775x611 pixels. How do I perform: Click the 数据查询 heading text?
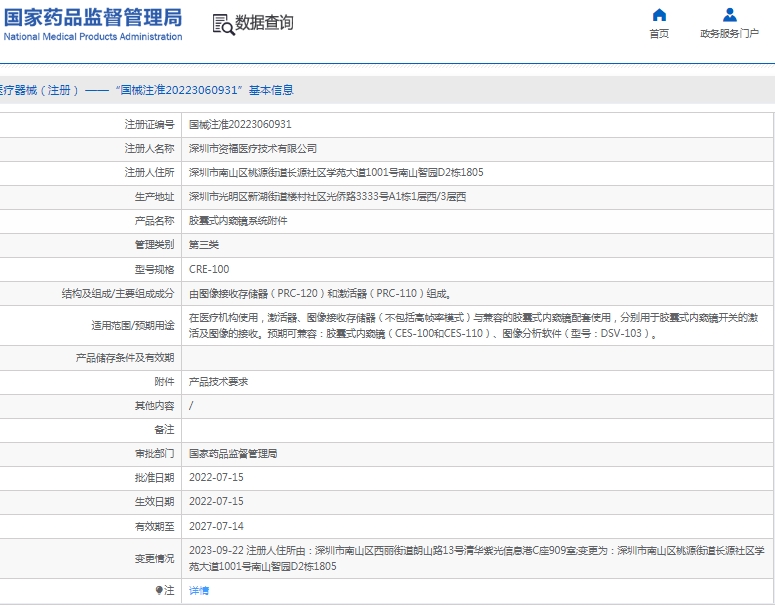point(264,23)
